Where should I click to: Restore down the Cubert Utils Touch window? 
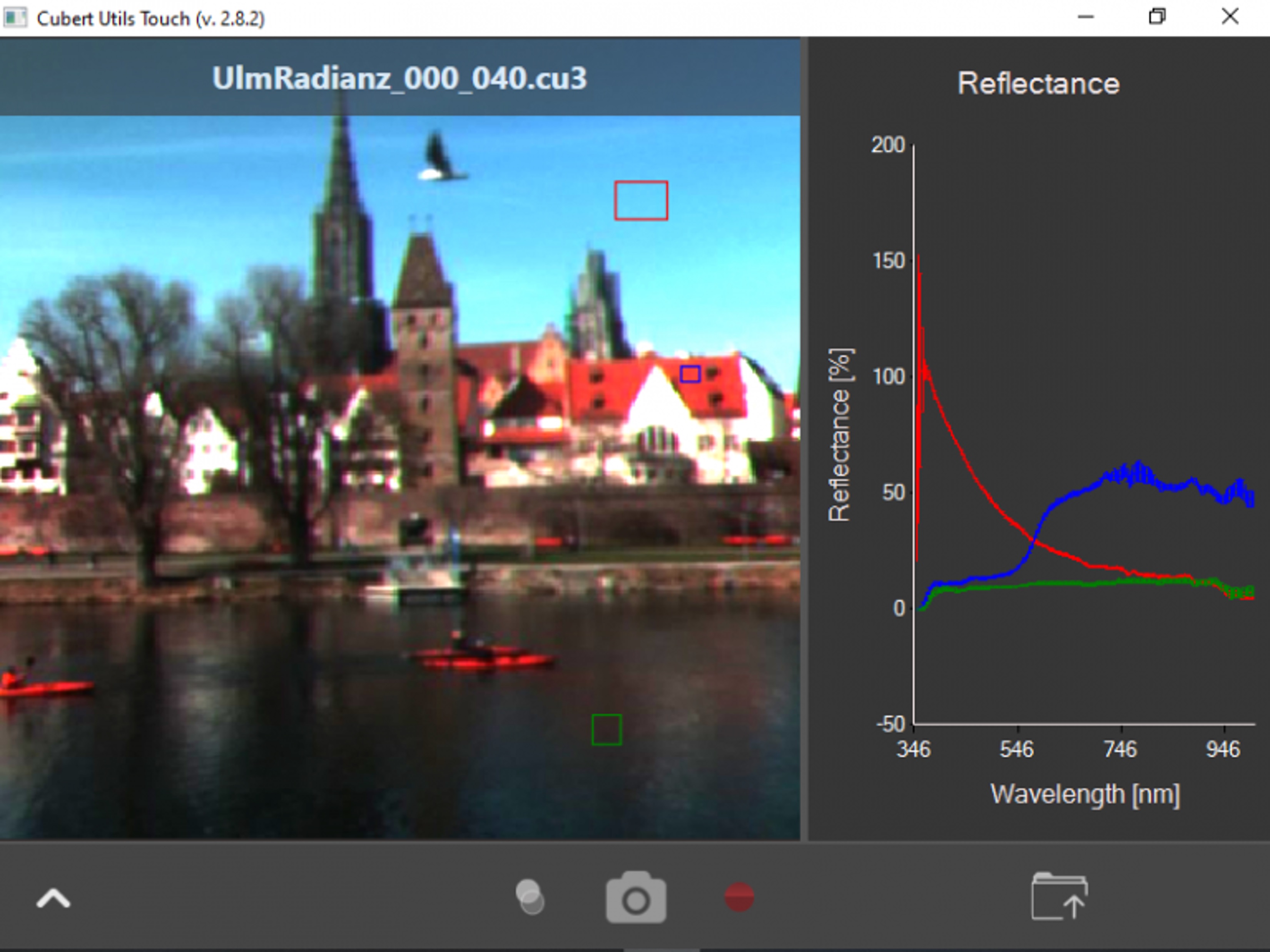tap(1157, 17)
